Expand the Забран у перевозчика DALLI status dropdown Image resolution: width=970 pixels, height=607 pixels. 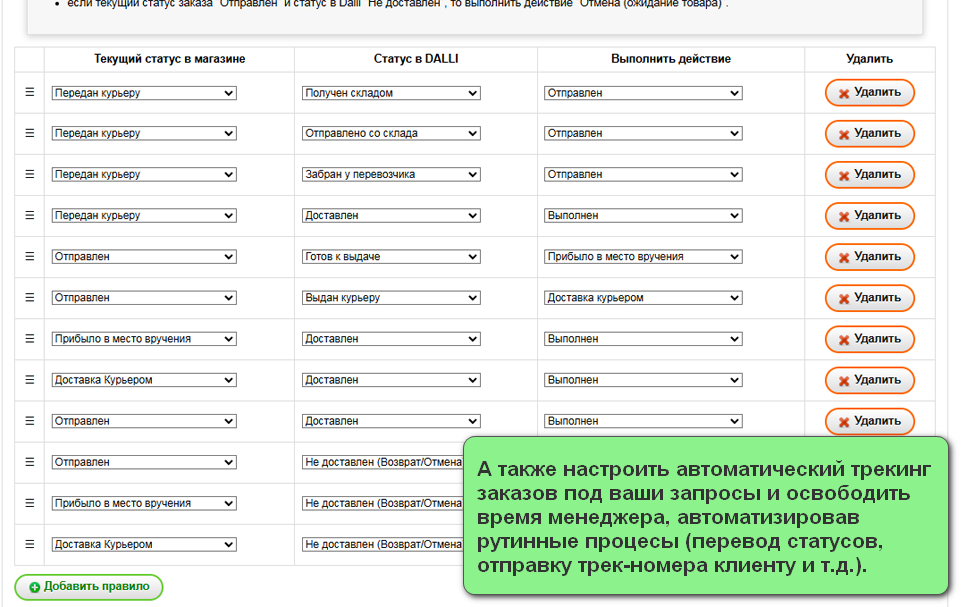click(x=391, y=174)
